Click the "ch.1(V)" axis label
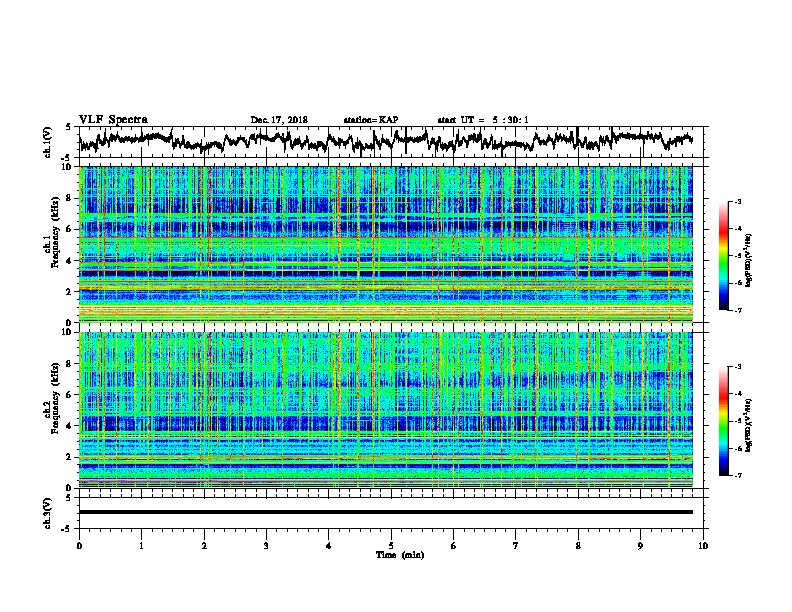The height and width of the screenshot is (612, 792). [x=48, y=142]
